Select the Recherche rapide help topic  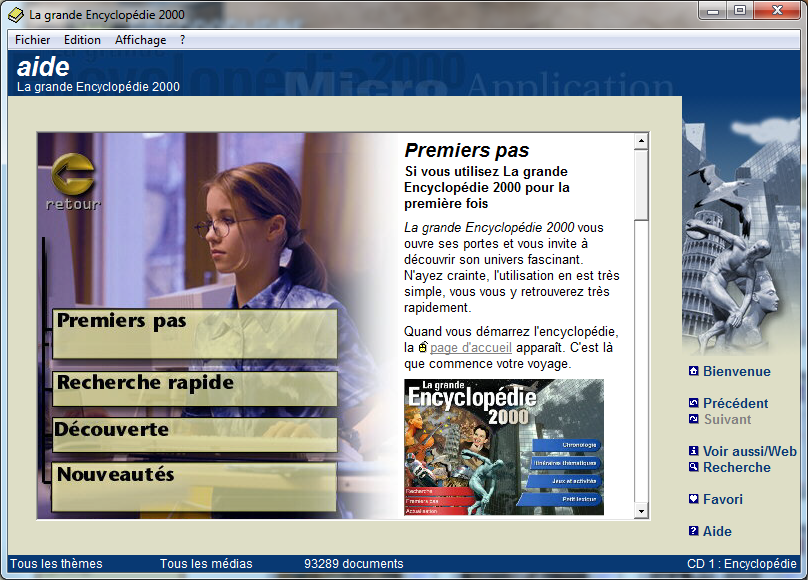[195, 388]
